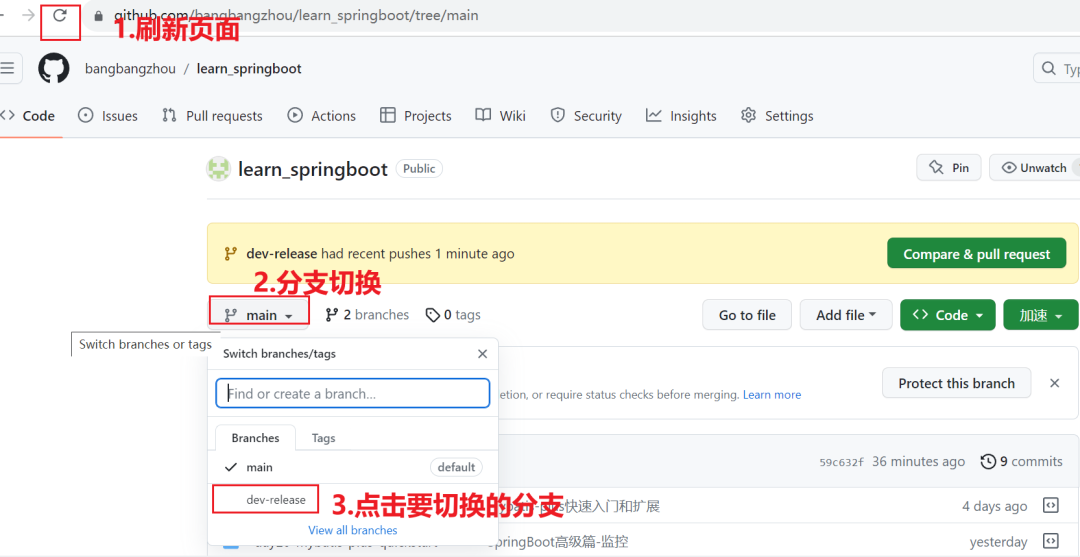Open the main branch switcher dropdown
The width and height of the screenshot is (1080, 557).
[x=259, y=315]
